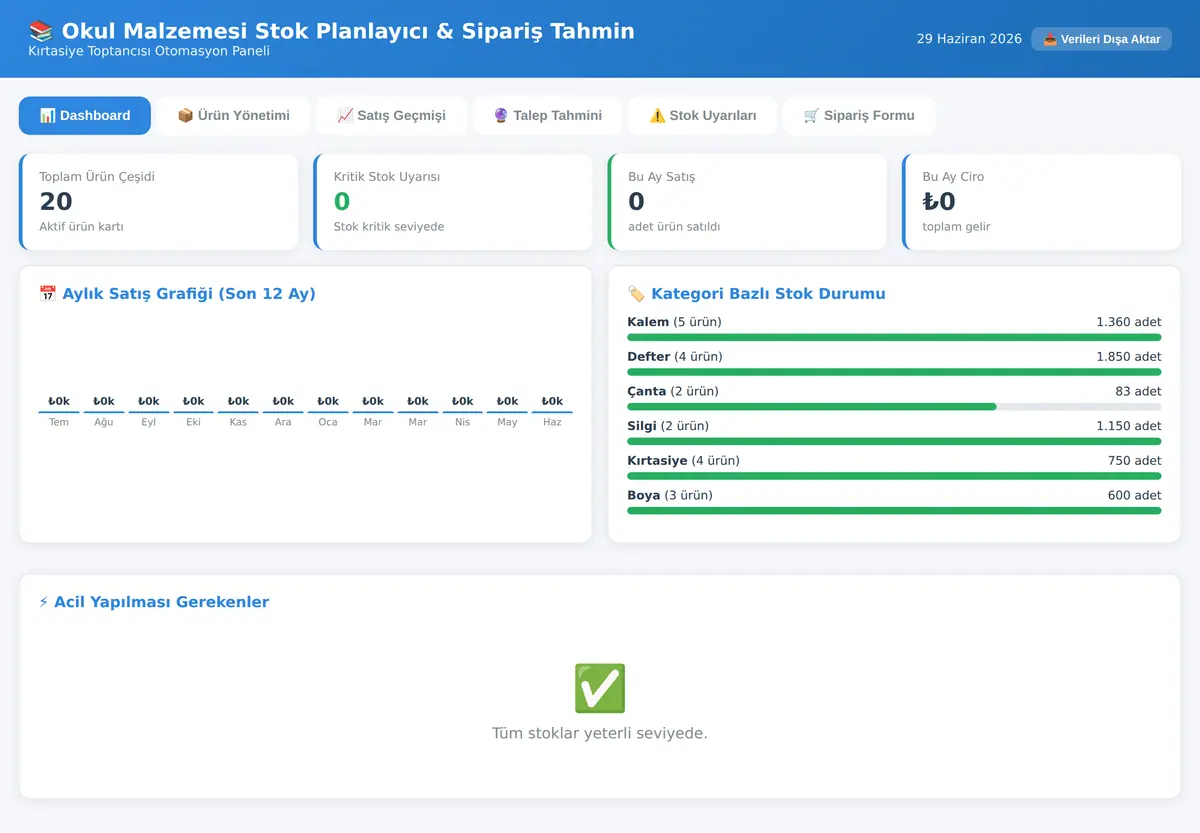1200x833 pixels.
Task: Click the text Tüm stoklar yeterli seviyede
Action: pyautogui.click(x=600, y=733)
